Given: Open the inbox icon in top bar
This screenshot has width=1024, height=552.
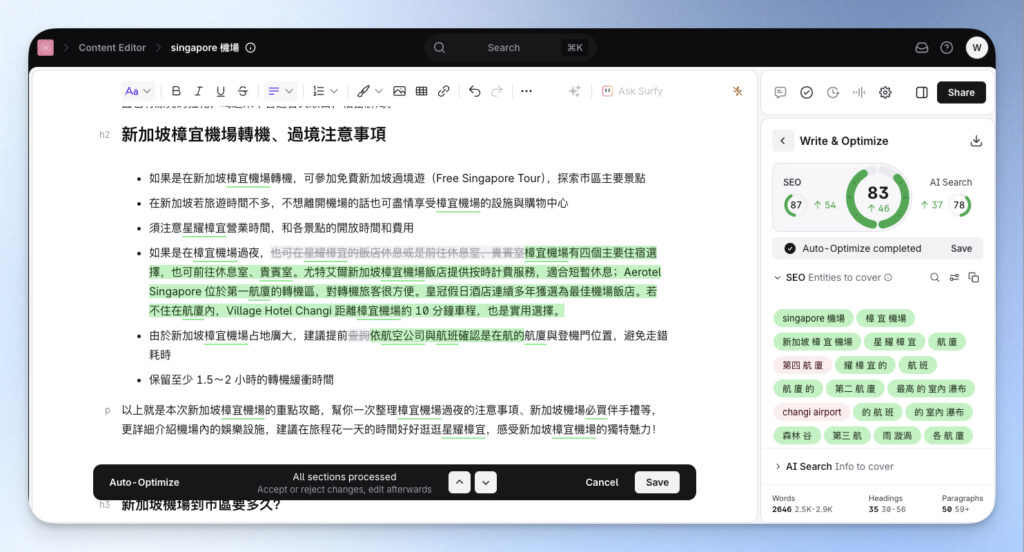Looking at the screenshot, I should [921, 48].
